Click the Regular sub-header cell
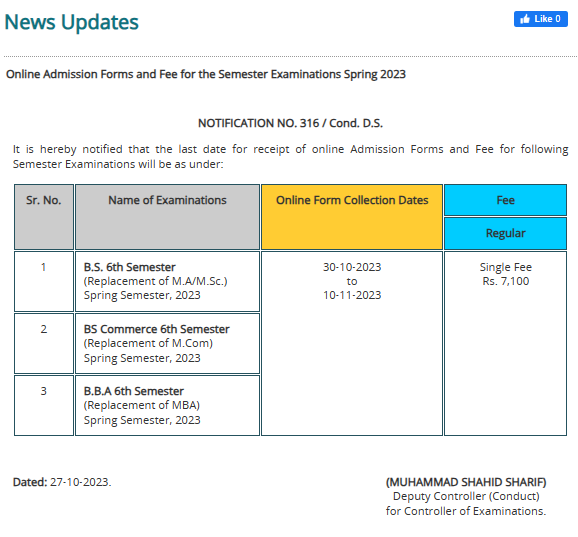The height and width of the screenshot is (537, 578). coord(505,233)
